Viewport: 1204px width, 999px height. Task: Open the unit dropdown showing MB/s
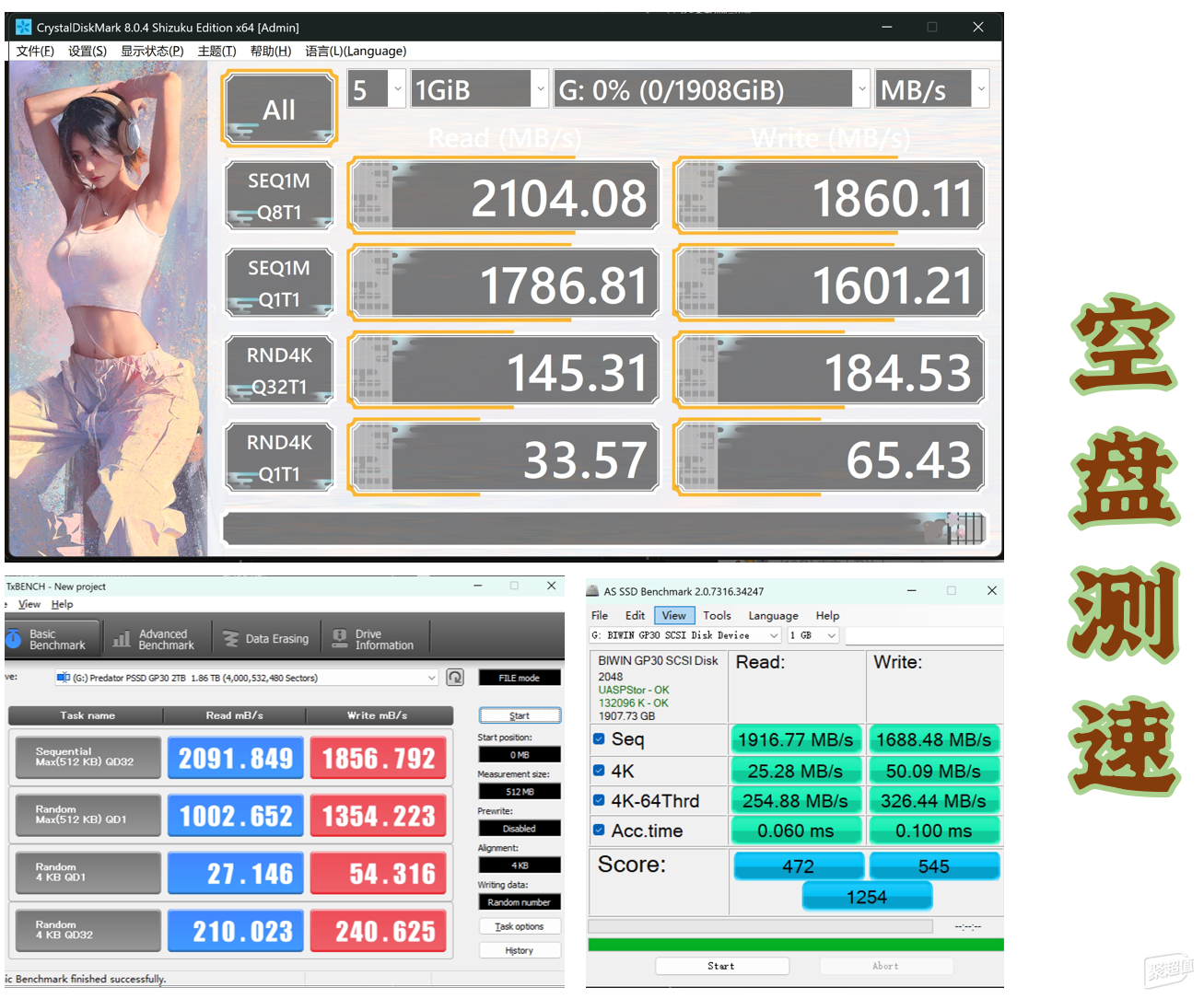click(x=932, y=89)
